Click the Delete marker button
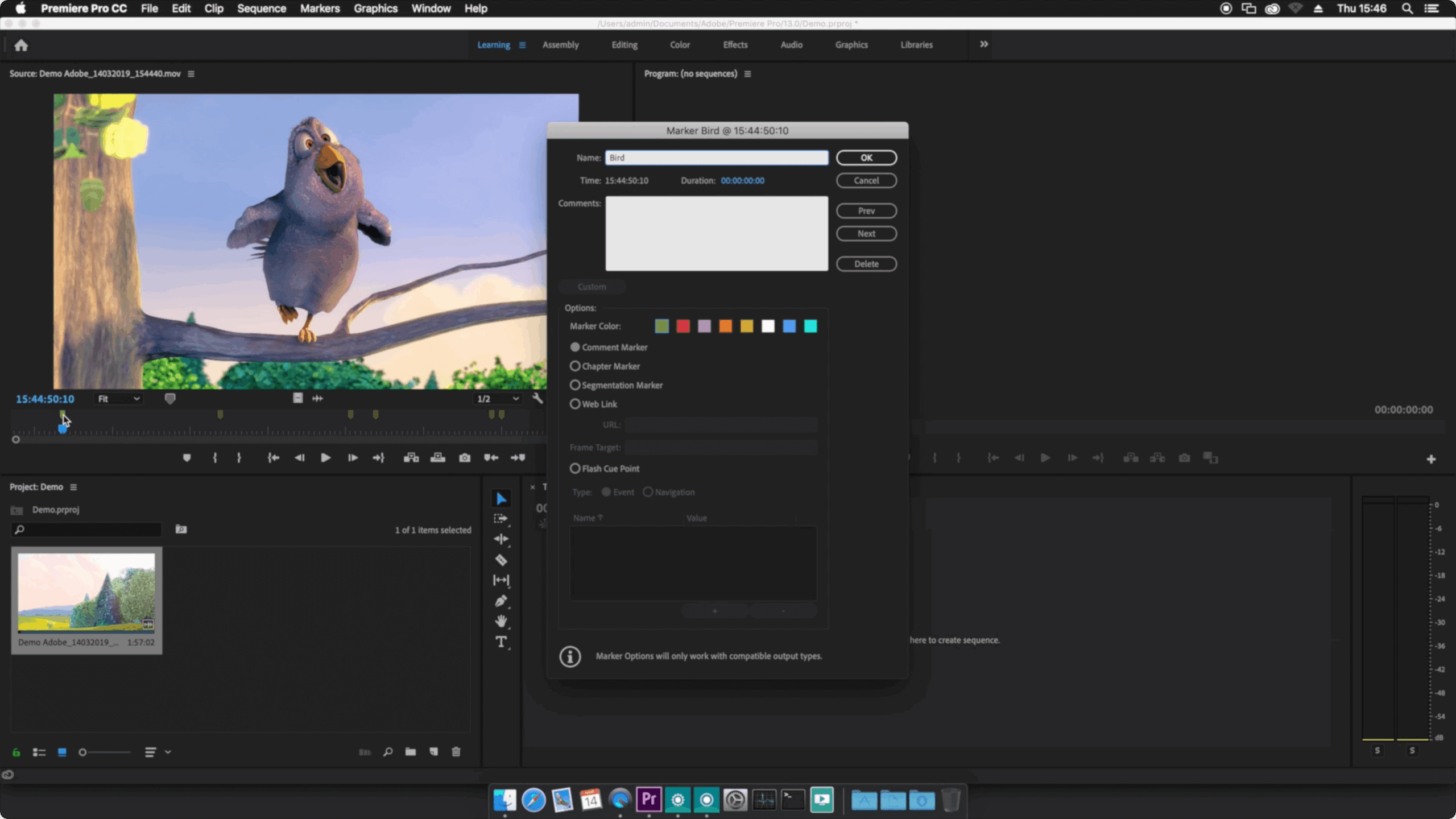Image resolution: width=1456 pixels, height=819 pixels. (866, 264)
